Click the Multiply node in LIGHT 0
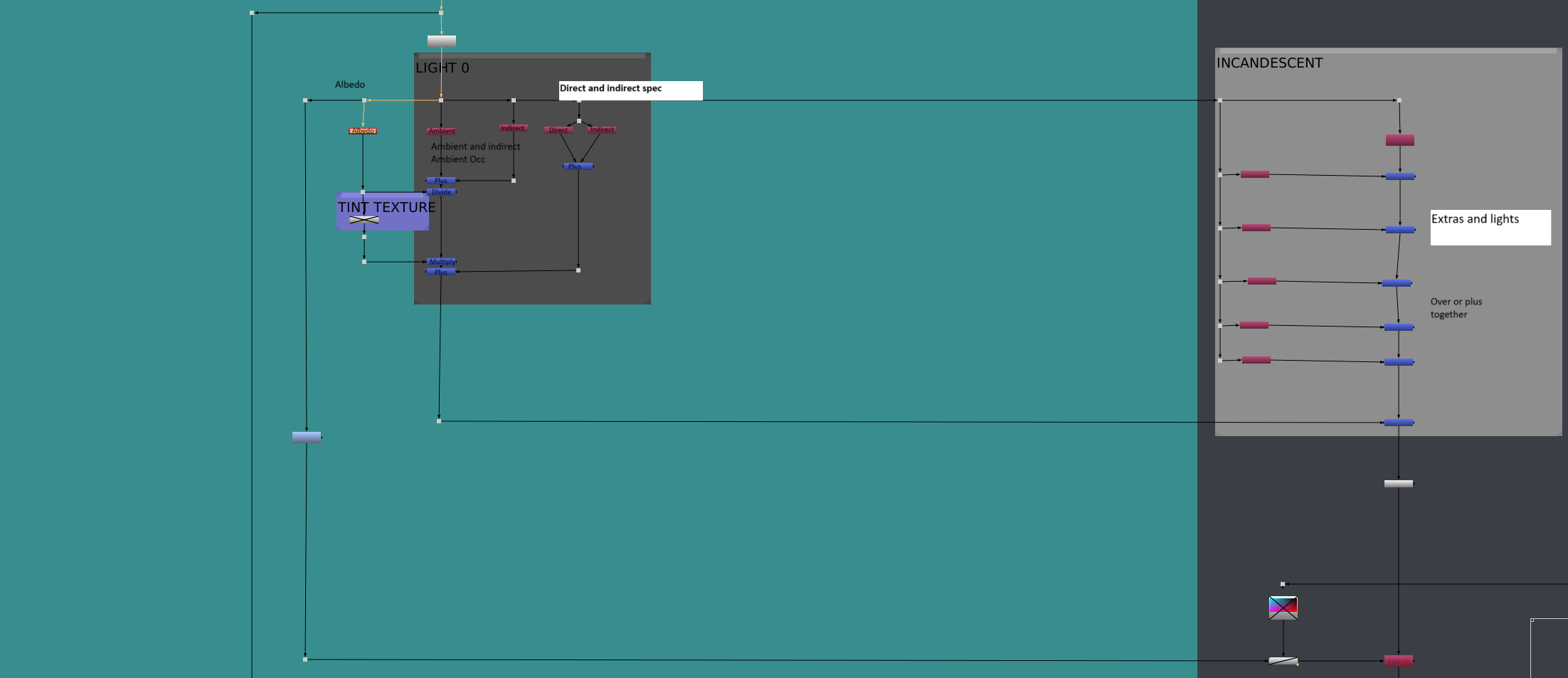1568x678 pixels. coord(441,261)
